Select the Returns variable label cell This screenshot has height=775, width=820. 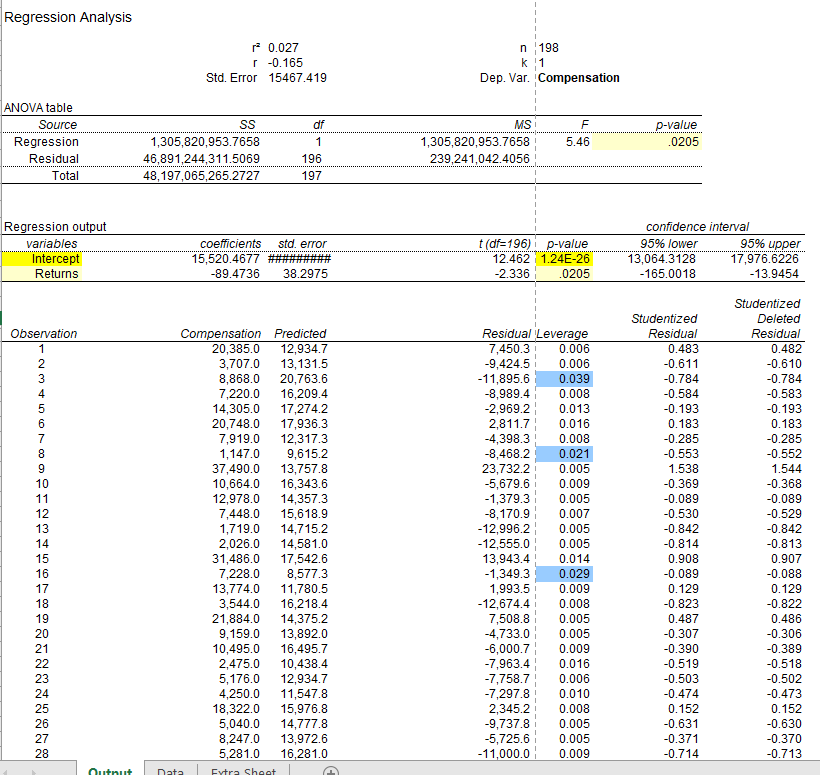click(x=42, y=273)
